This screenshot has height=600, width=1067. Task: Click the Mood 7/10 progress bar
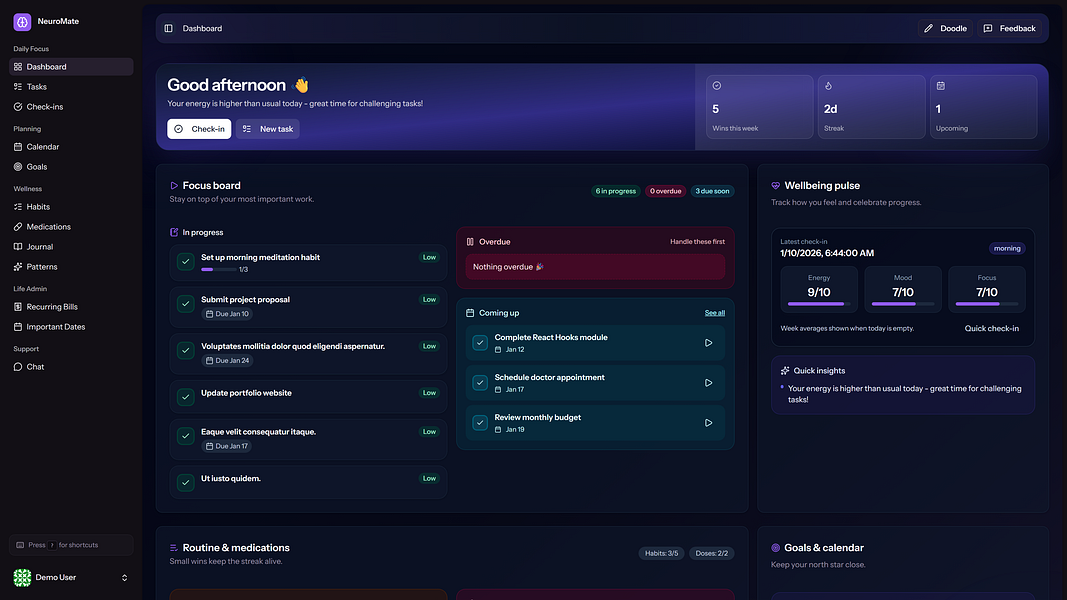coord(903,304)
